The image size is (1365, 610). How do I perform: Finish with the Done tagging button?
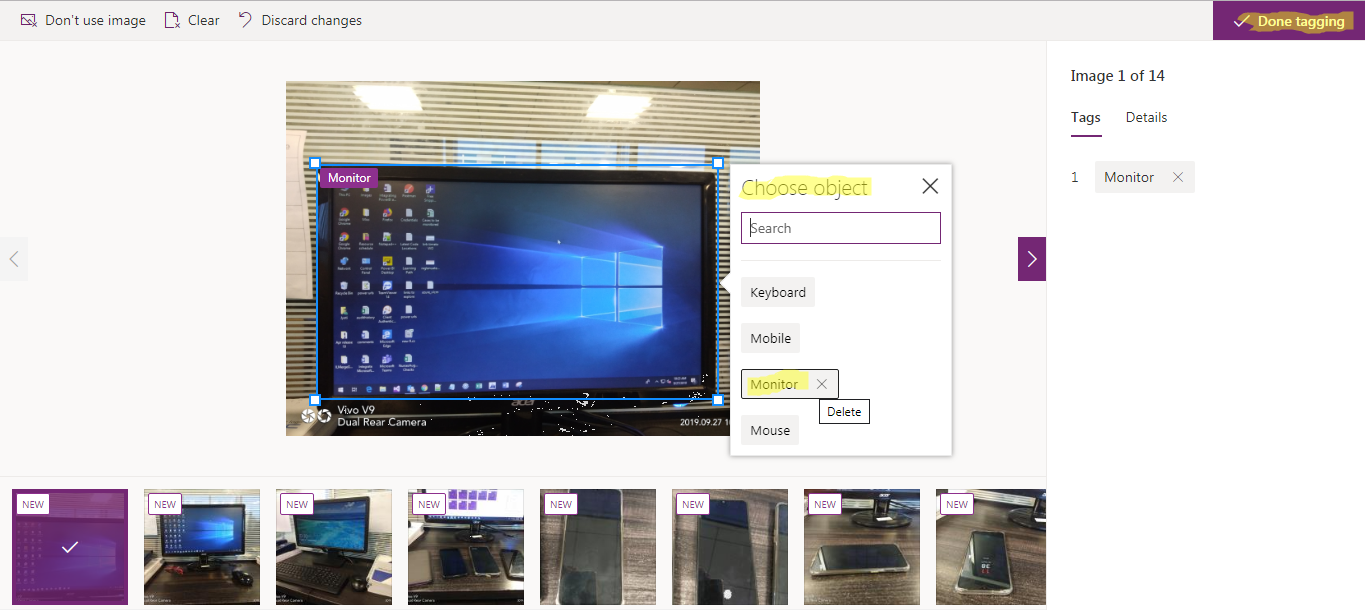tap(1289, 21)
